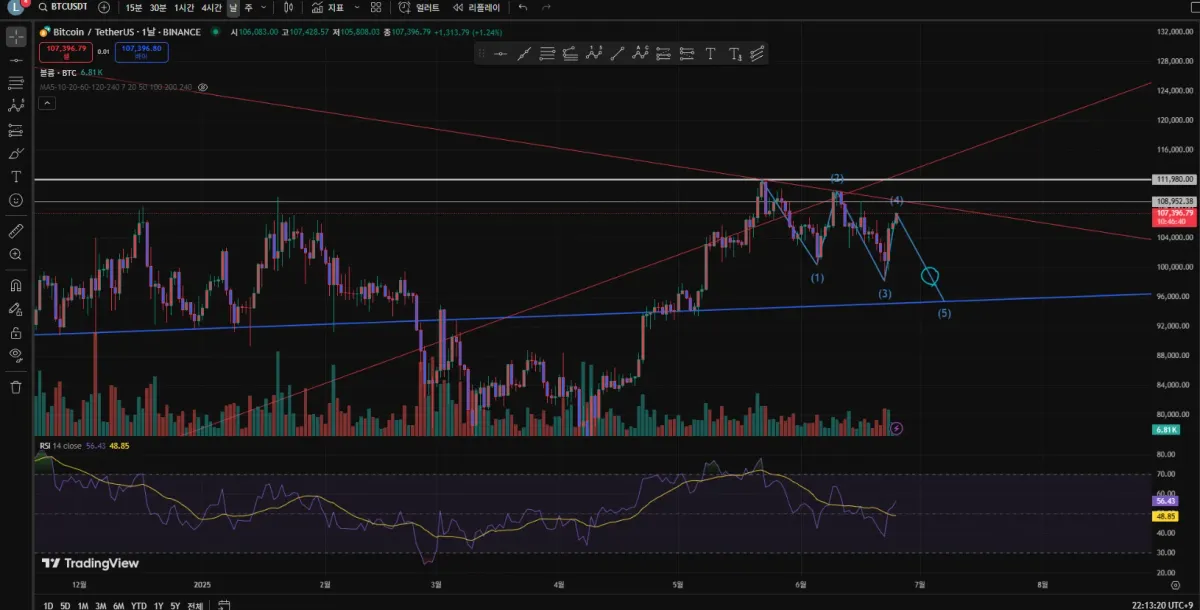
Task: Toggle stay in drawing mode
Action: tap(16, 309)
